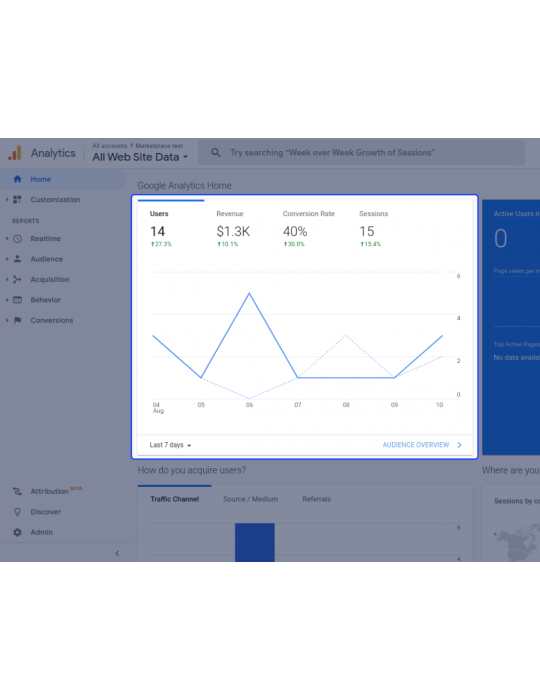540x700 pixels.
Task: Click the Google Analytics Home heading
Action: (184, 185)
